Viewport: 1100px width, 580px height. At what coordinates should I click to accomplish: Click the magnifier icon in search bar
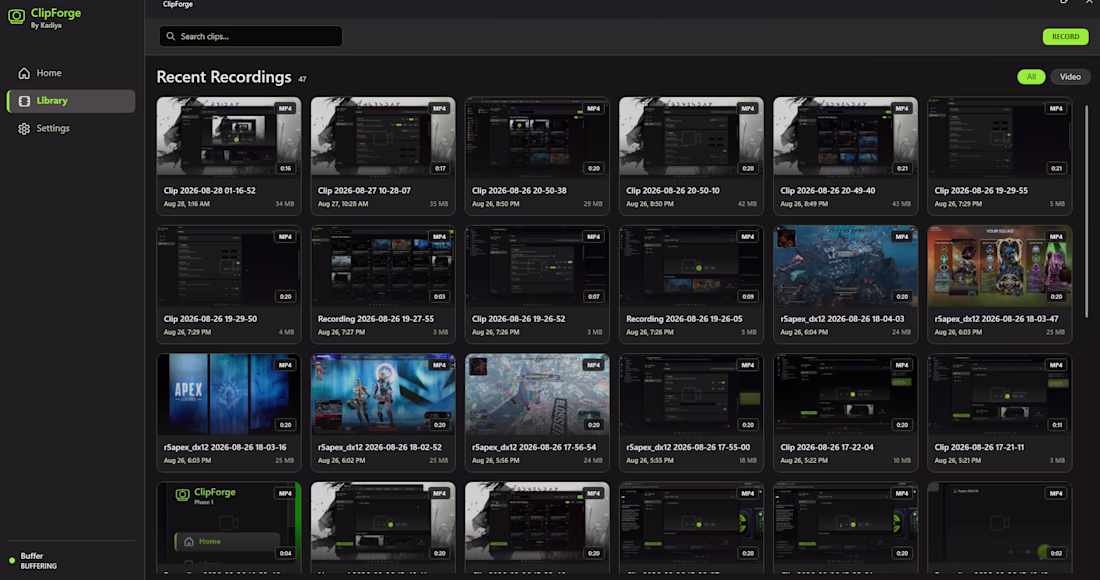[x=170, y=36]
